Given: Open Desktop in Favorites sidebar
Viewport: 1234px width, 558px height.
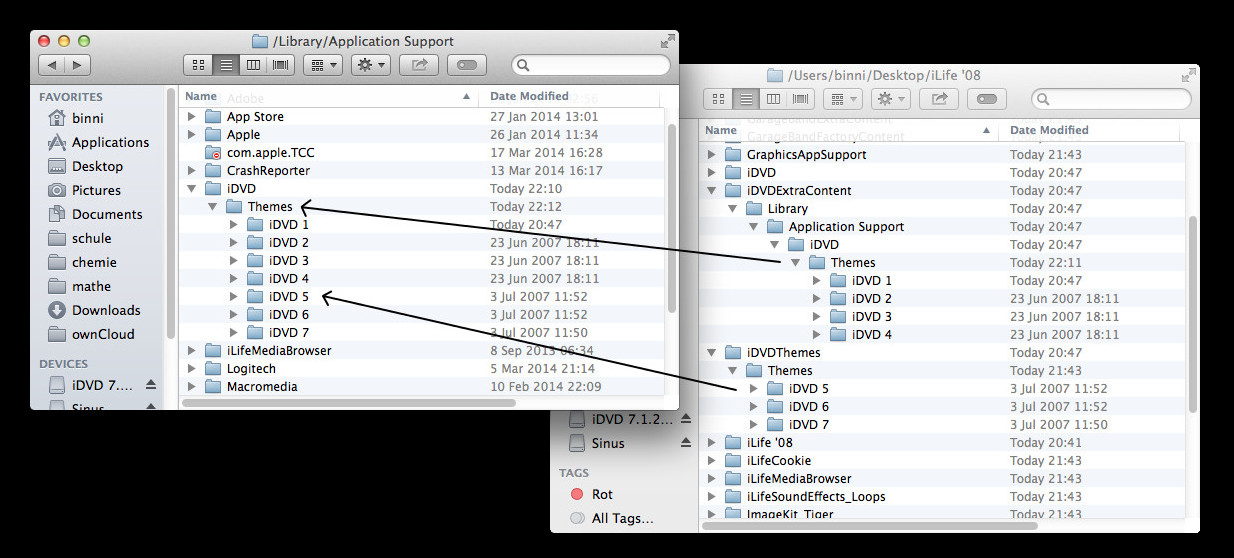Looking at the screenshot, I should (x=86, y=166).
